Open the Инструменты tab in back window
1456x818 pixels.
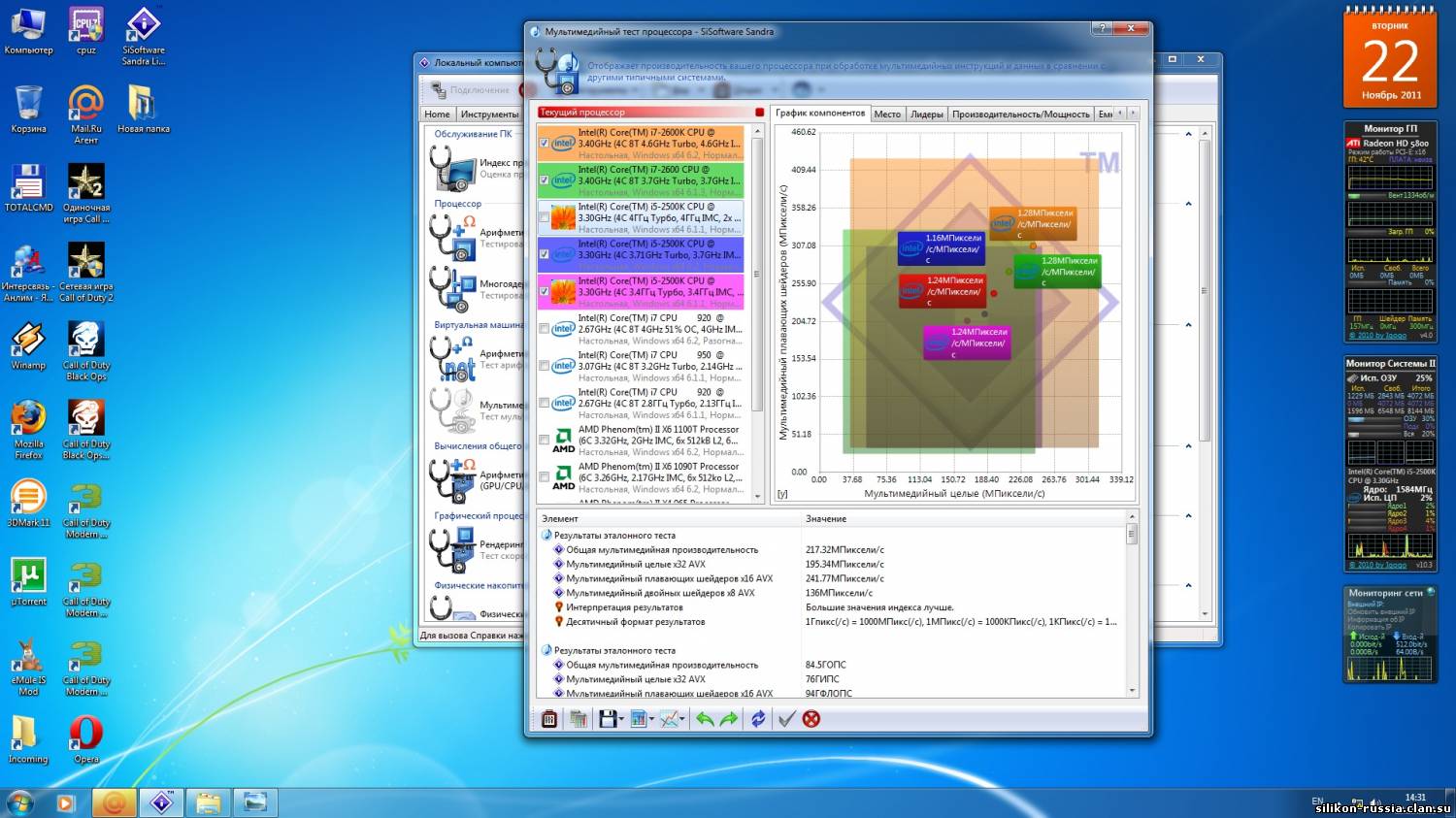pos(489,115)
